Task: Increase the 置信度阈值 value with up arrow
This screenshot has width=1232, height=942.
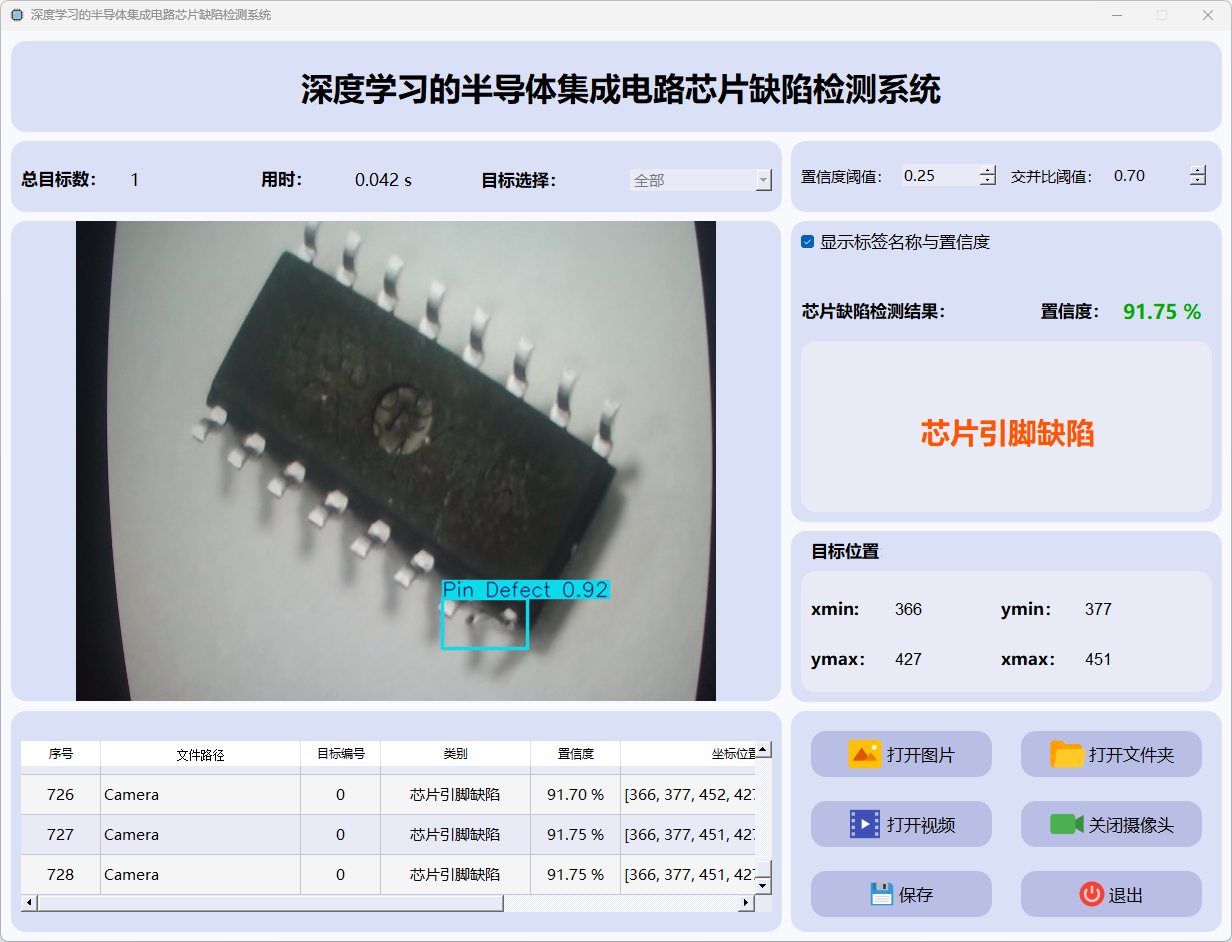Action: [988, 170]
